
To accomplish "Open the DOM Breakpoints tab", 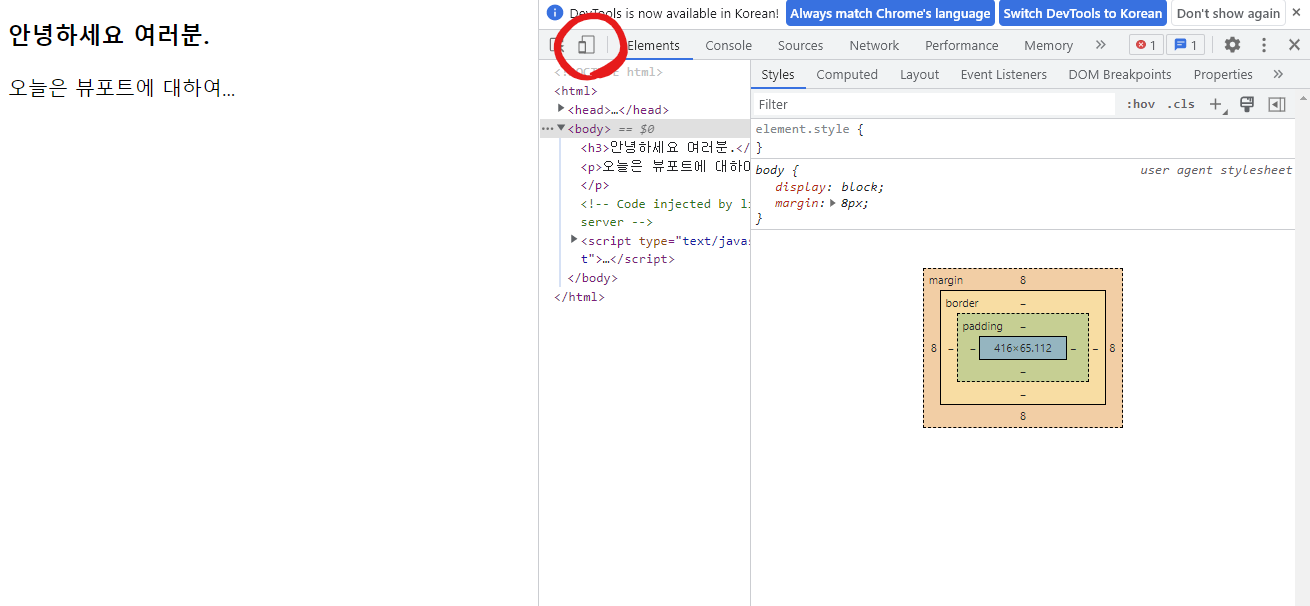I will click(1119, 74).
